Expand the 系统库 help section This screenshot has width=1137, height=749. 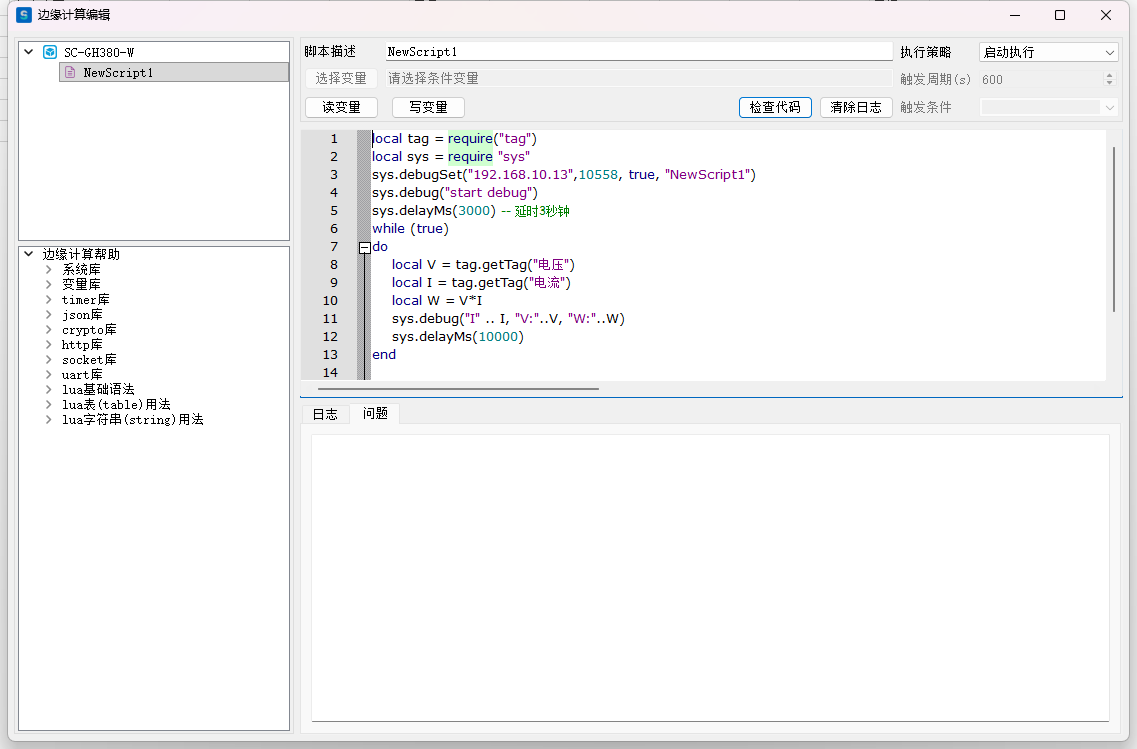tap(48, 270)
